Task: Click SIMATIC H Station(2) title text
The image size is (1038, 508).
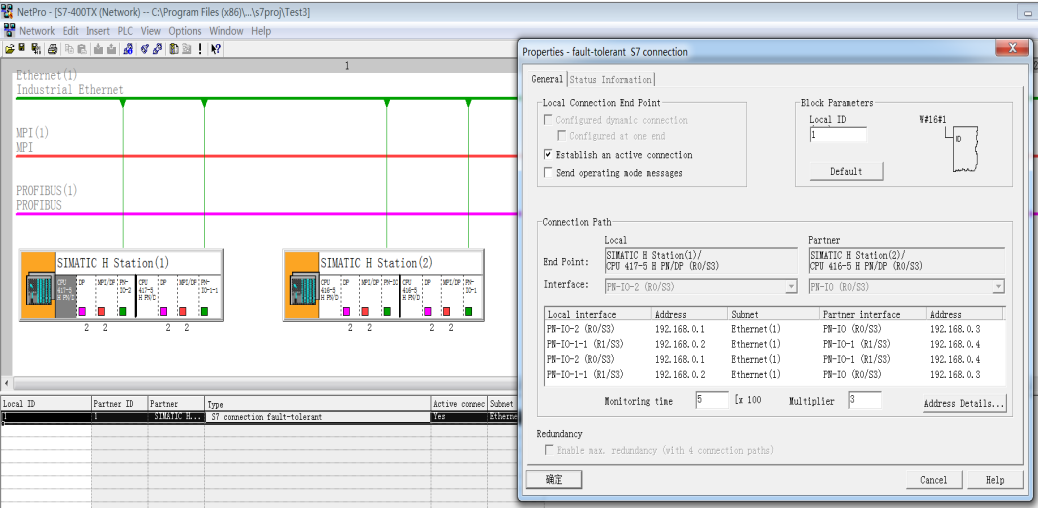Action: coord(377,263)
